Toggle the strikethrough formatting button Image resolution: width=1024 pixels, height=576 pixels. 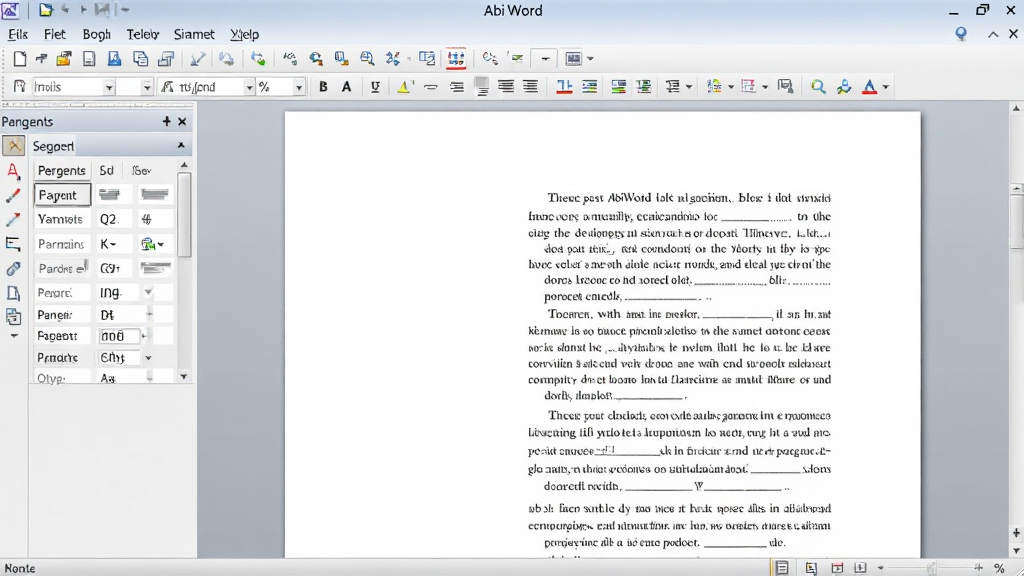pos(430,86)
